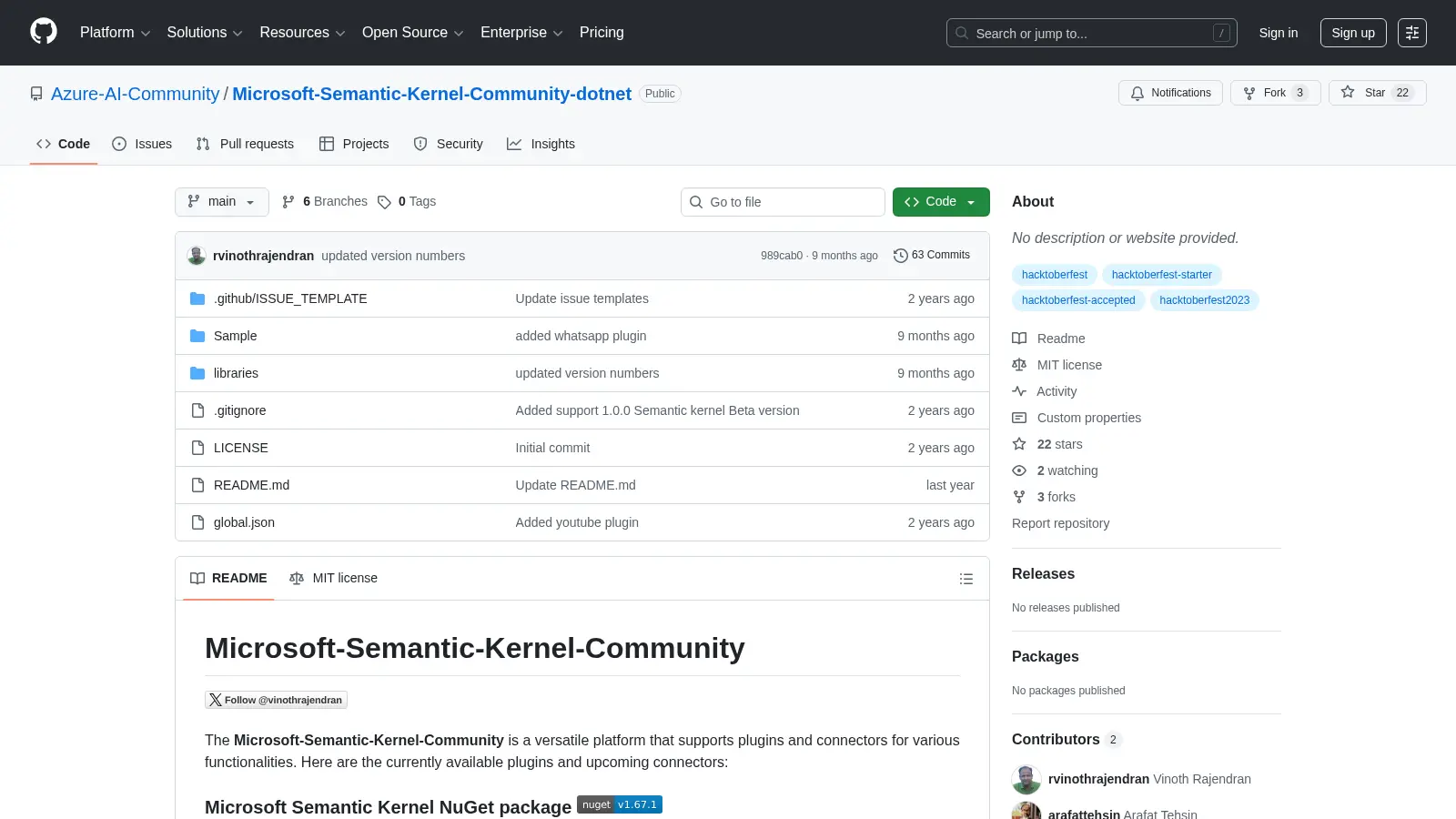Expand the Platform menu
The height and width of the screenshot is (819, 1456).
(115, 33)
